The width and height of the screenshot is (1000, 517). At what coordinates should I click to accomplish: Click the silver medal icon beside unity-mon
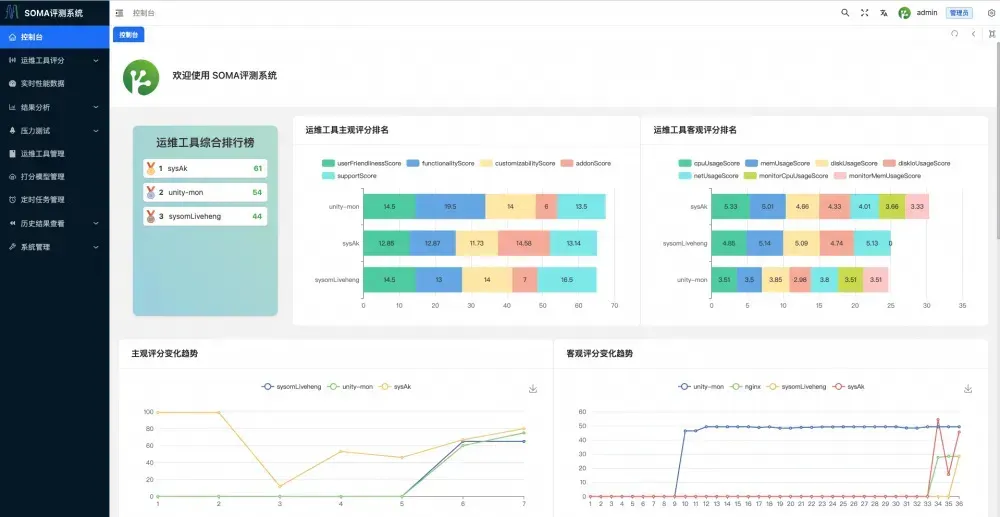[151, 193]
